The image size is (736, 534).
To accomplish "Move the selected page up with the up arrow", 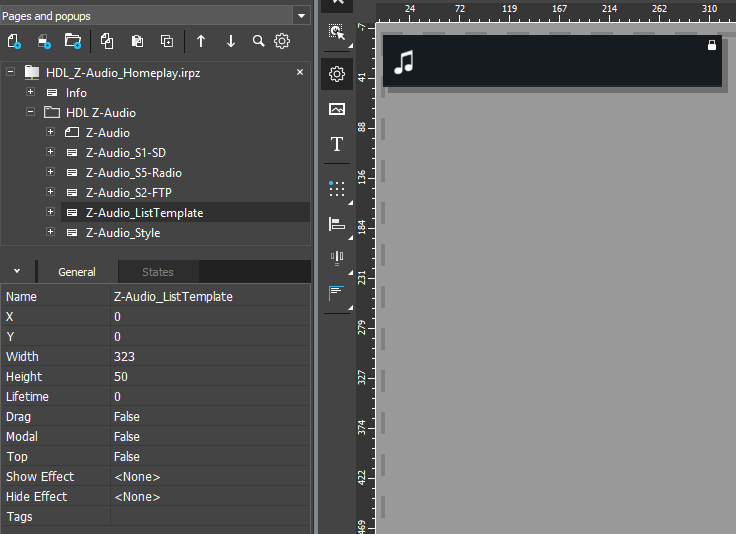I will pyautogui.click(x=201, y=41).
